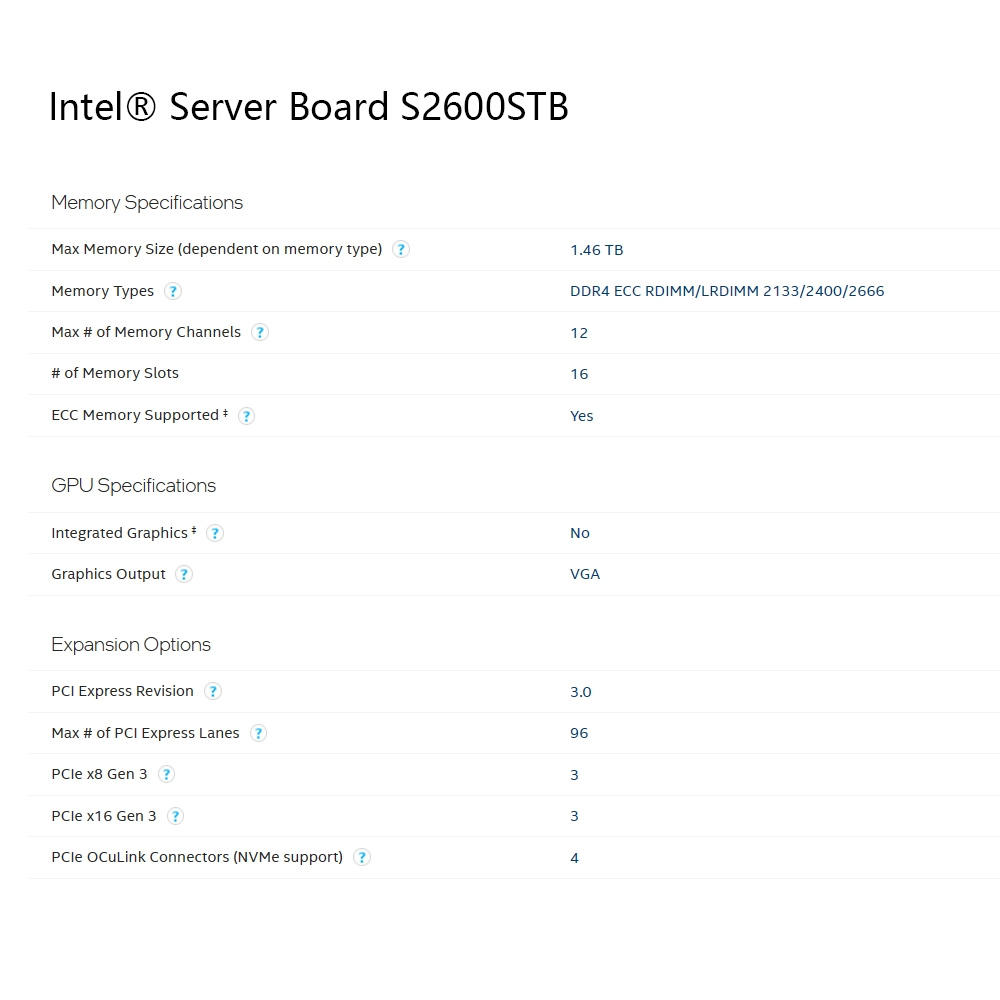Open the Memory Types help tooltip icon
The width and height of the screenshot is (1000, 1000).
click(x=172, y=291)
